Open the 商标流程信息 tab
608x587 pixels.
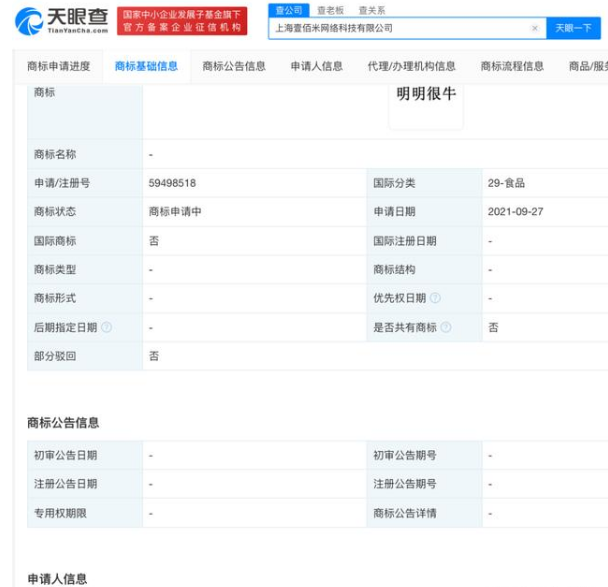pyautogui.click(x=512, y=66)
